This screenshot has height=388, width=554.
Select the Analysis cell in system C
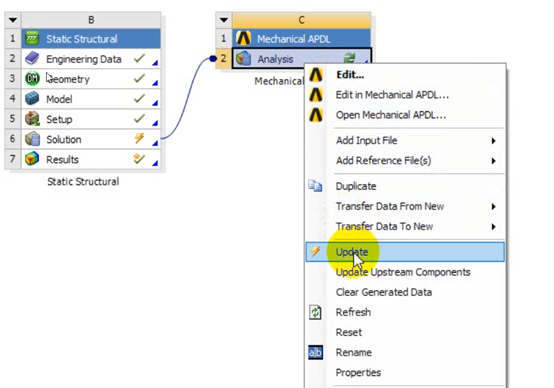point(302,58)
